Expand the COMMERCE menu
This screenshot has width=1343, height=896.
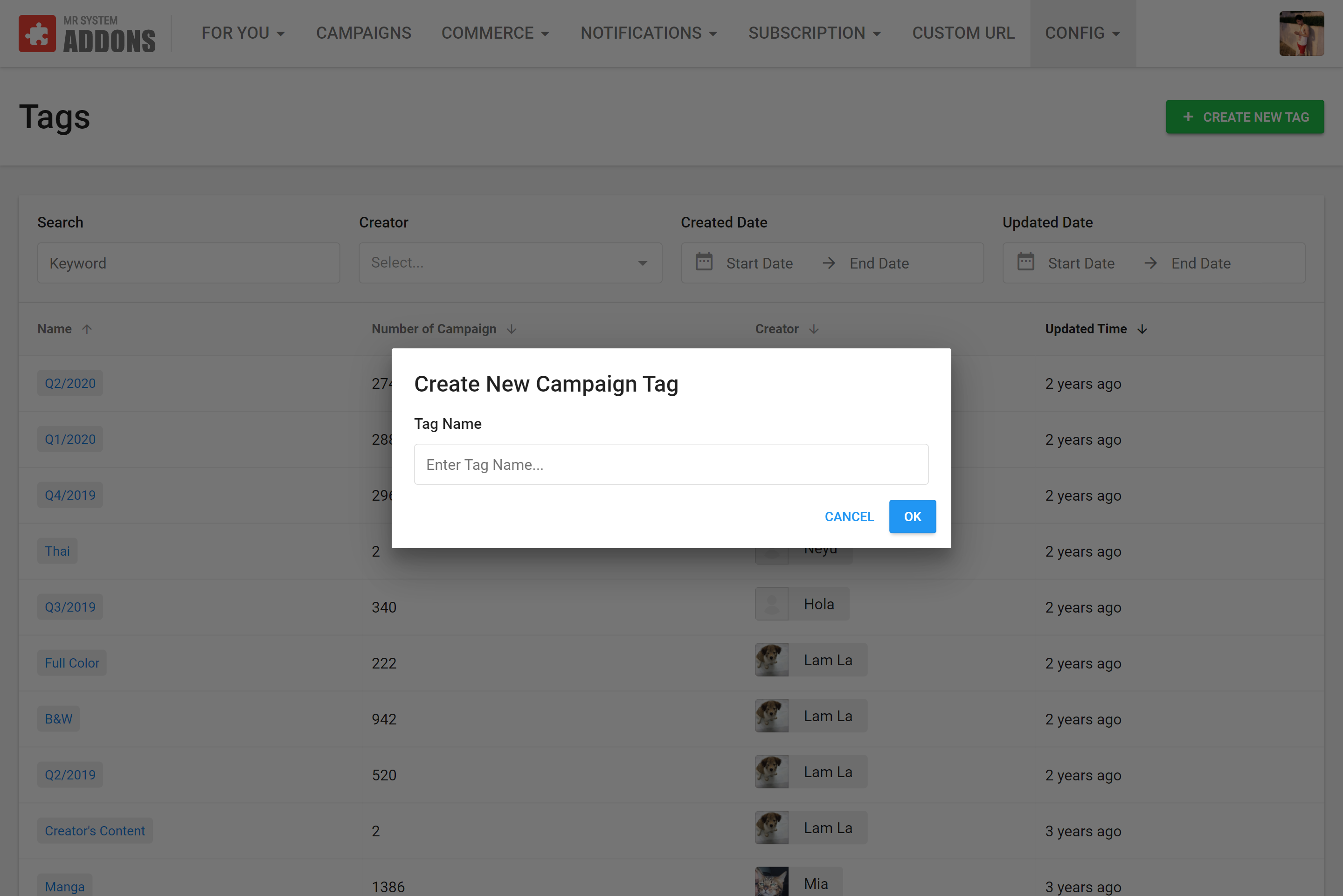coord(495,33)
